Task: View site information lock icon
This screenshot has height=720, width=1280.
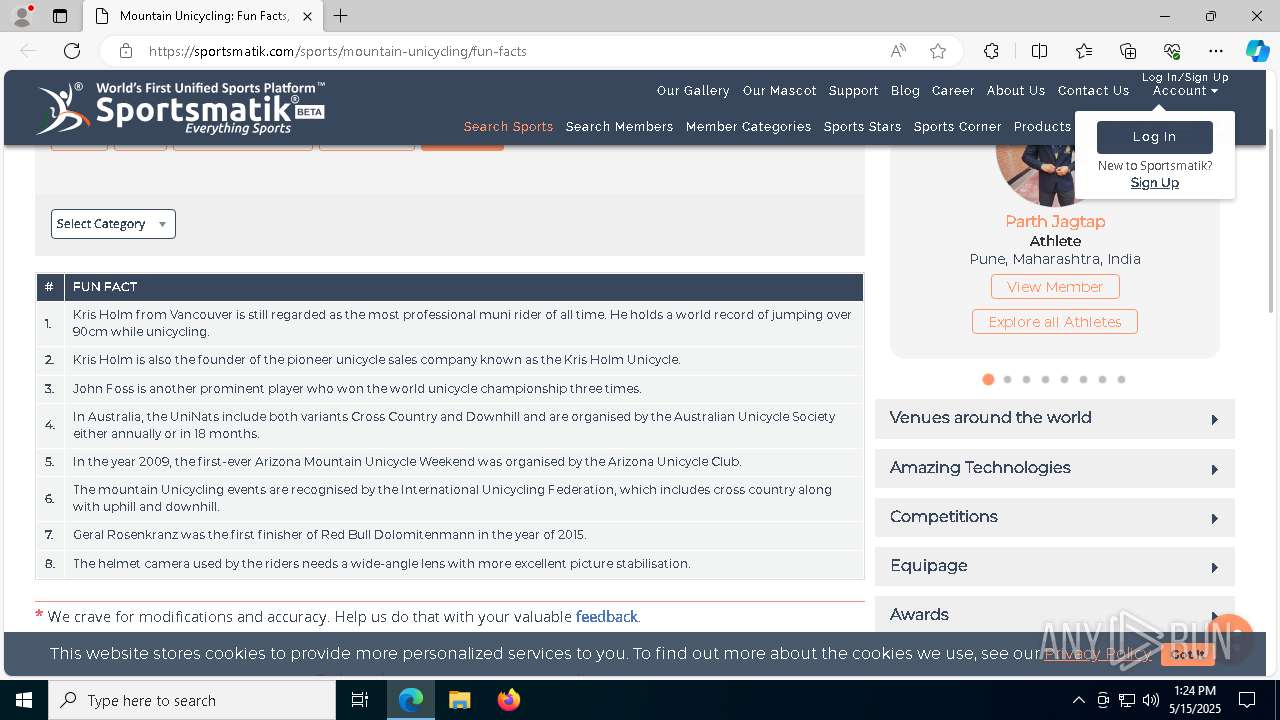Action: click(125, 51)
